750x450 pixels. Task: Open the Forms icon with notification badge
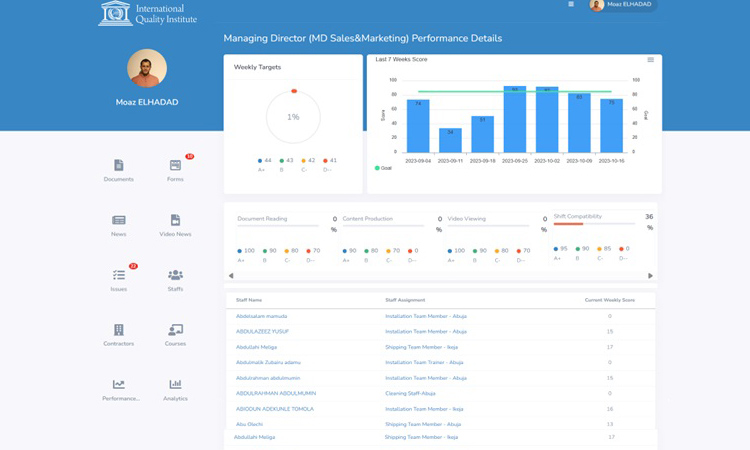coord(175,165)
